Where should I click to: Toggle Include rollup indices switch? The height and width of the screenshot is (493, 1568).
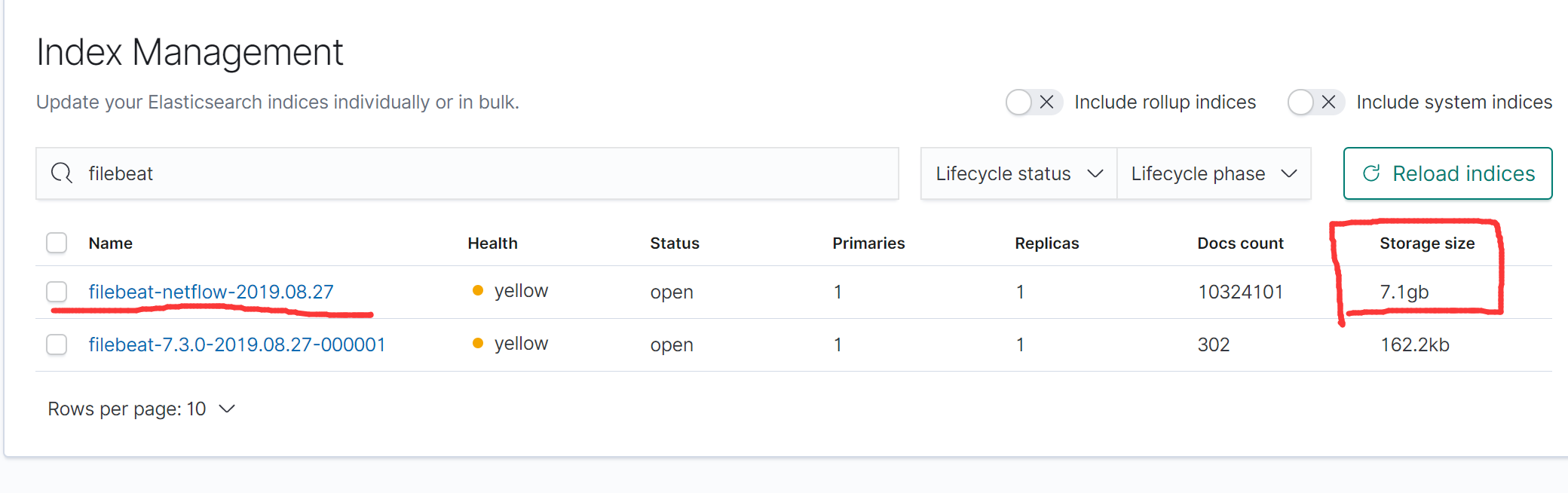point(1034,102)
